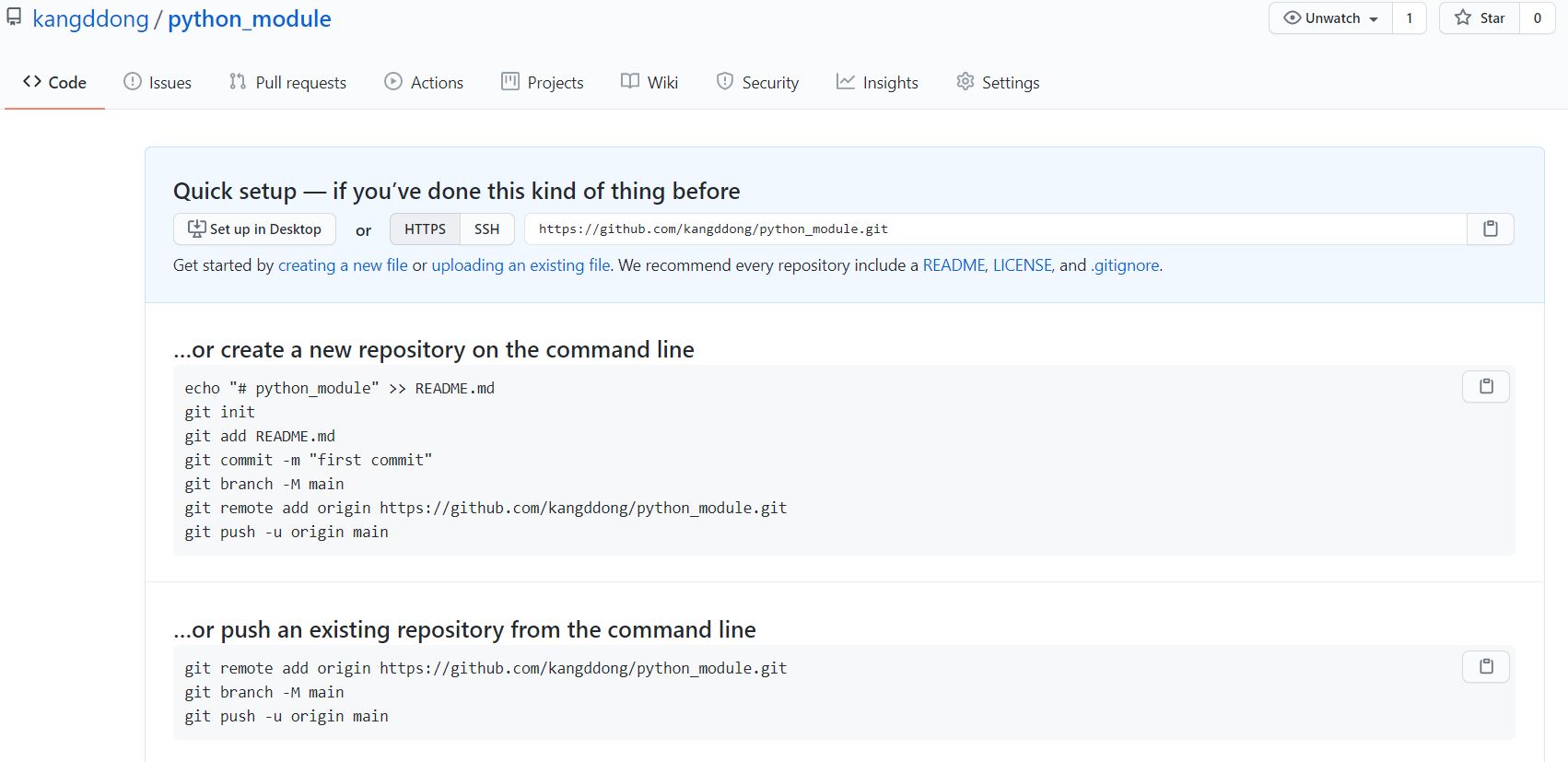
Task: Open the repository Settings tab
Action: [x=998, y=82]
